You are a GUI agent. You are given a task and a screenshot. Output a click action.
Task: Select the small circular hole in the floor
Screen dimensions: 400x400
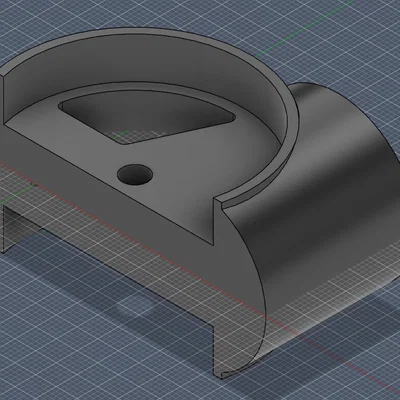[135, 174]
